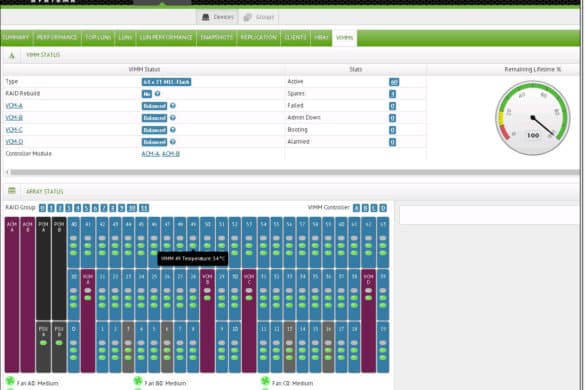Highlight RAID Group 0
This screenshot has width=585, height=390.
(42, 208)
